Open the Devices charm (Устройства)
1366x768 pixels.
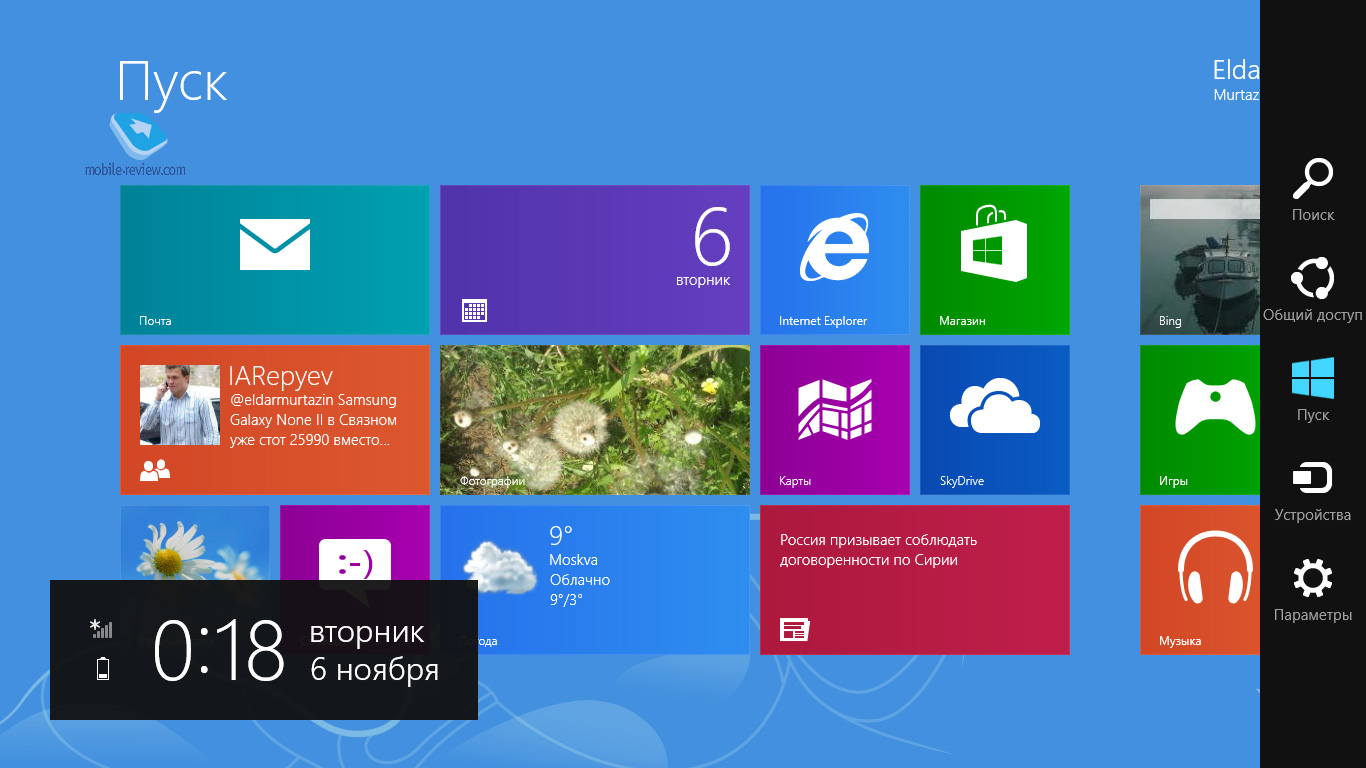pos(1313,490)
